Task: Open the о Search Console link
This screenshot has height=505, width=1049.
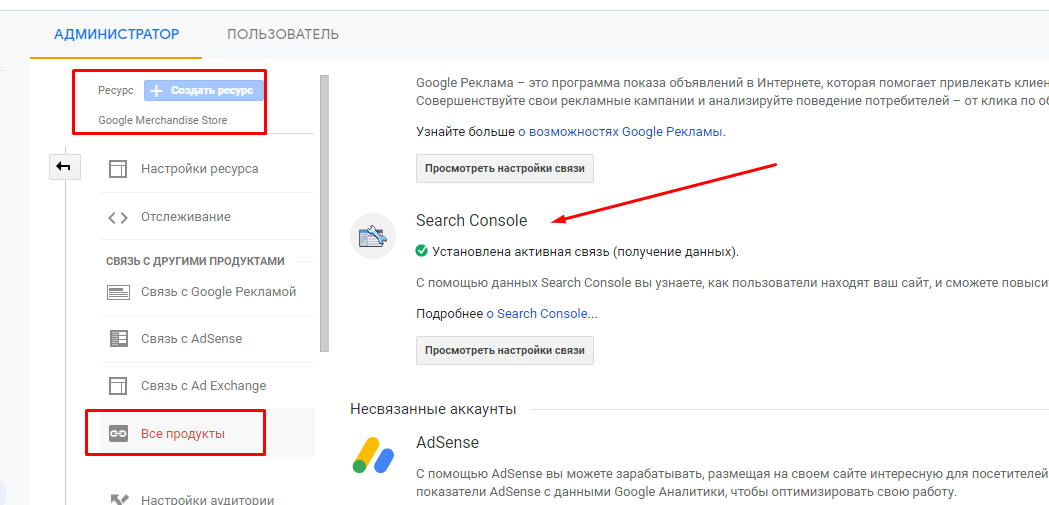Action: tap(537, 314)
